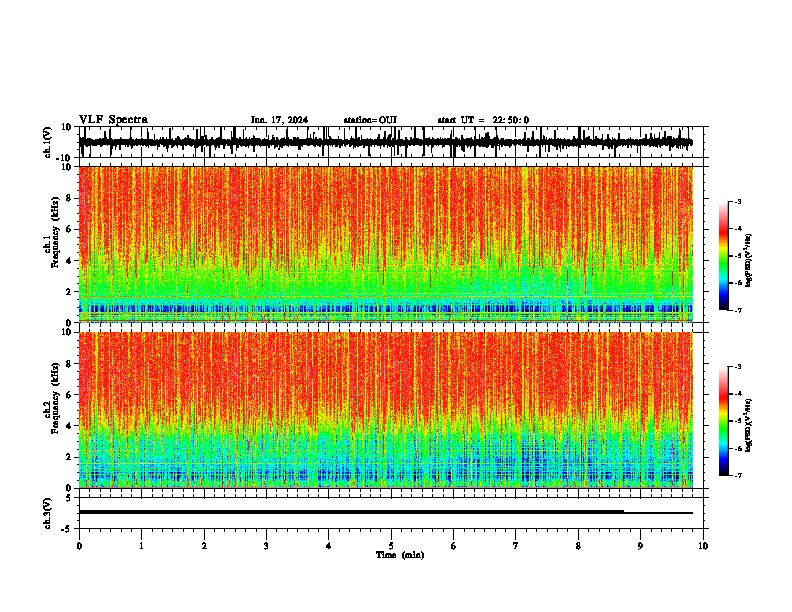Click the time axis tick label "4"
792x612 pixels.
[x=329, y=546]
